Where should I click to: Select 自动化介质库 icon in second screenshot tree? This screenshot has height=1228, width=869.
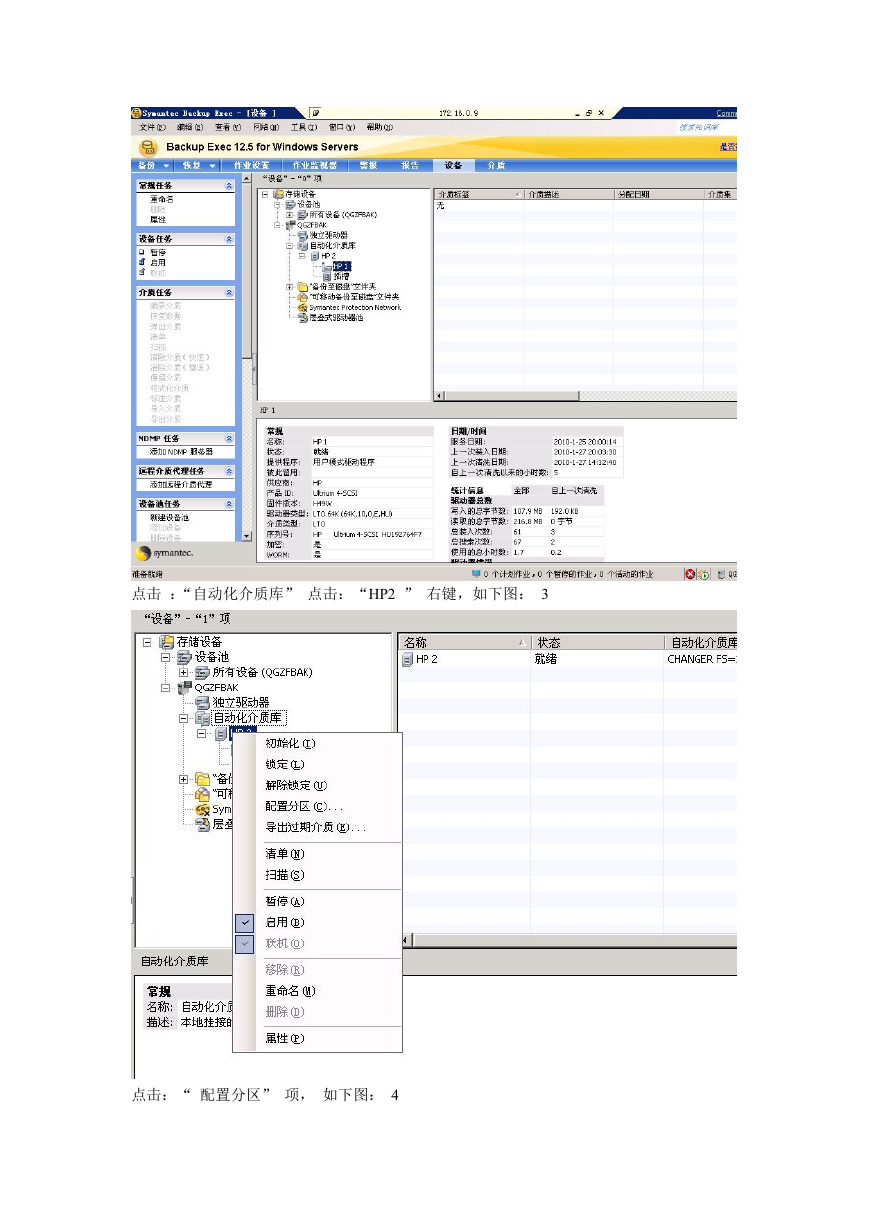(203, 718)
